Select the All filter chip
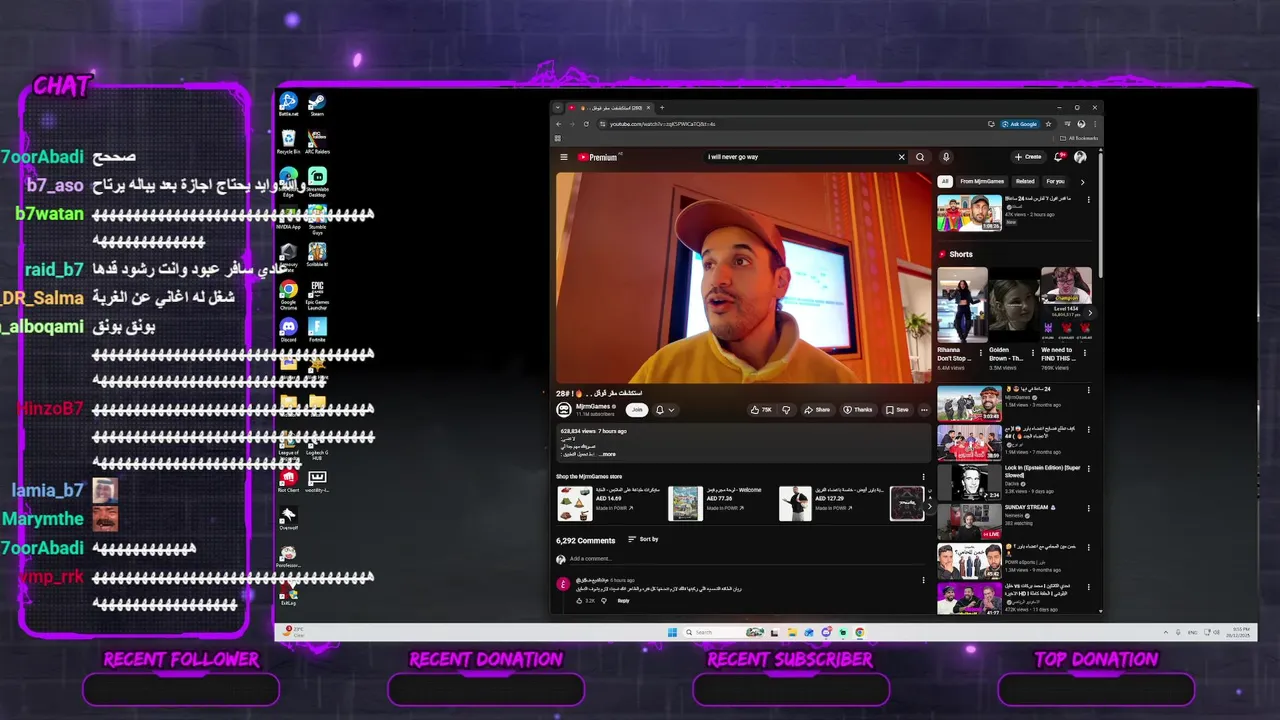This screenshot has width=1280, height=720. pos(945,182)
